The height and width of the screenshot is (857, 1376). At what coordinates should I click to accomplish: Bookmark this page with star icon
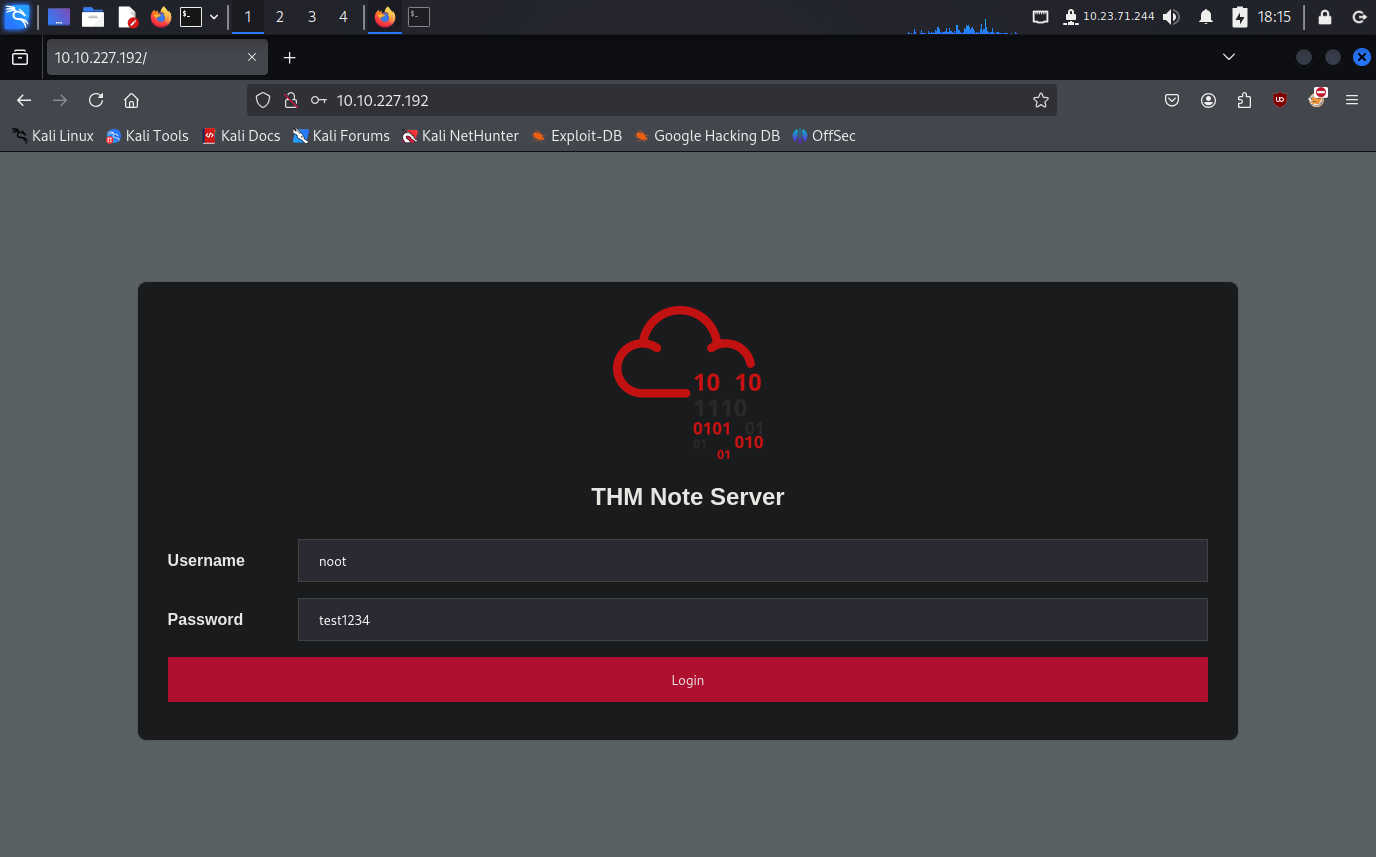click(x=1040, y=100)
